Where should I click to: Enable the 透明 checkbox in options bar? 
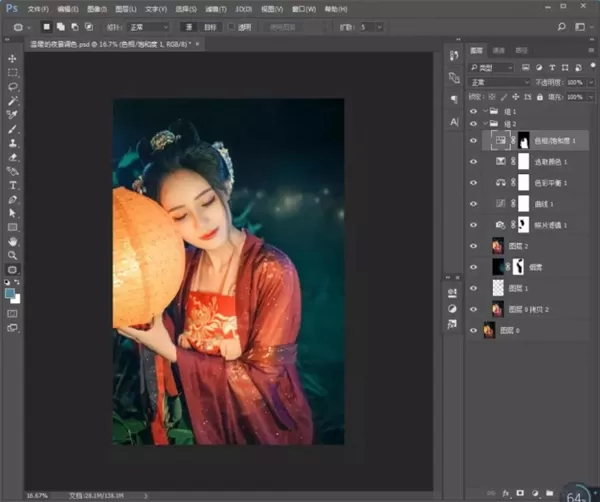231,27
